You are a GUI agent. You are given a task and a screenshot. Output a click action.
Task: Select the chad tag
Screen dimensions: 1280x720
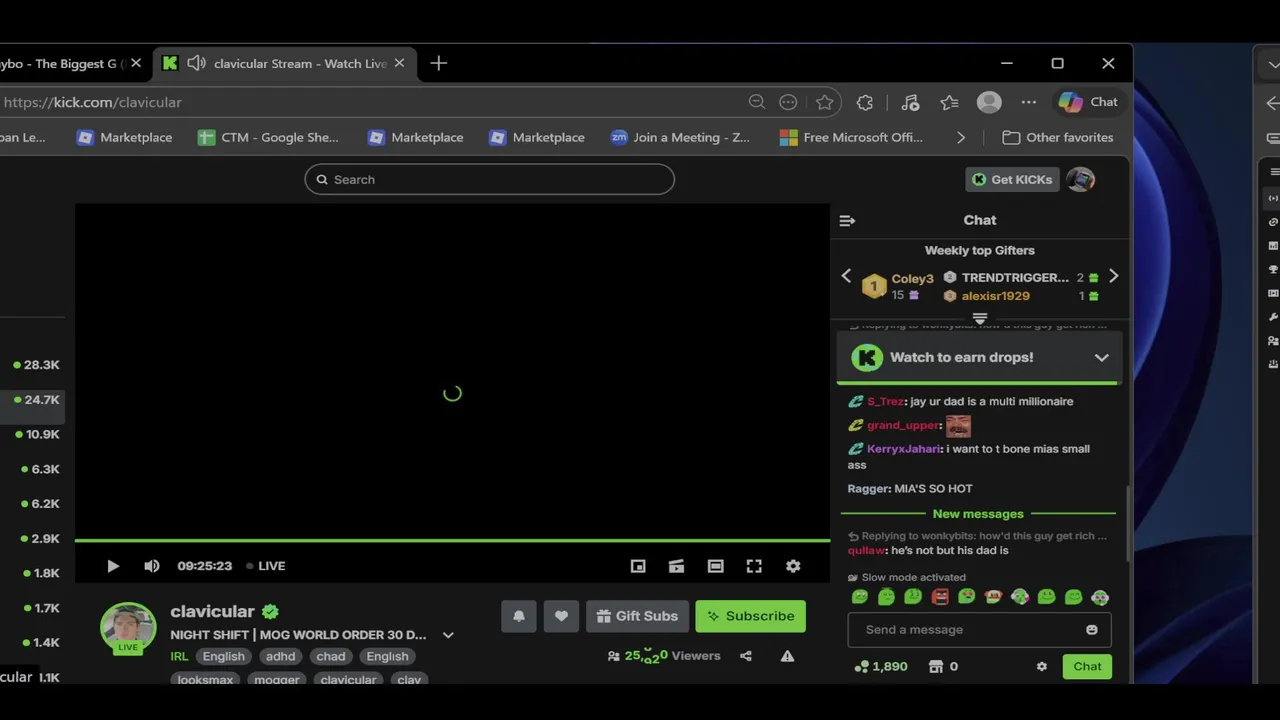tap(331, 656)
